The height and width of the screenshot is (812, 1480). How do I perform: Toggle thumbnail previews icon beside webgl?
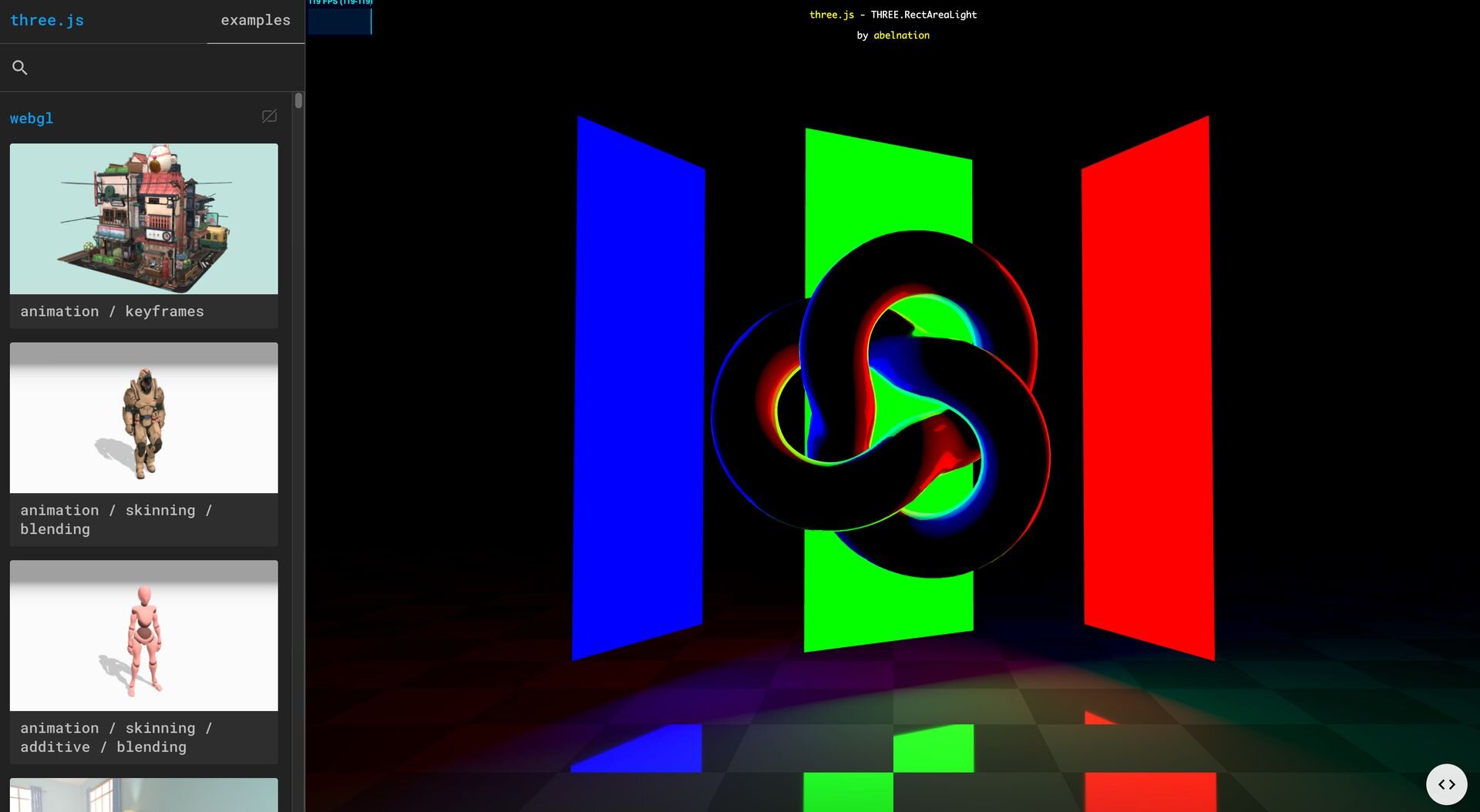pyautogui.click(x=269, y=116)
